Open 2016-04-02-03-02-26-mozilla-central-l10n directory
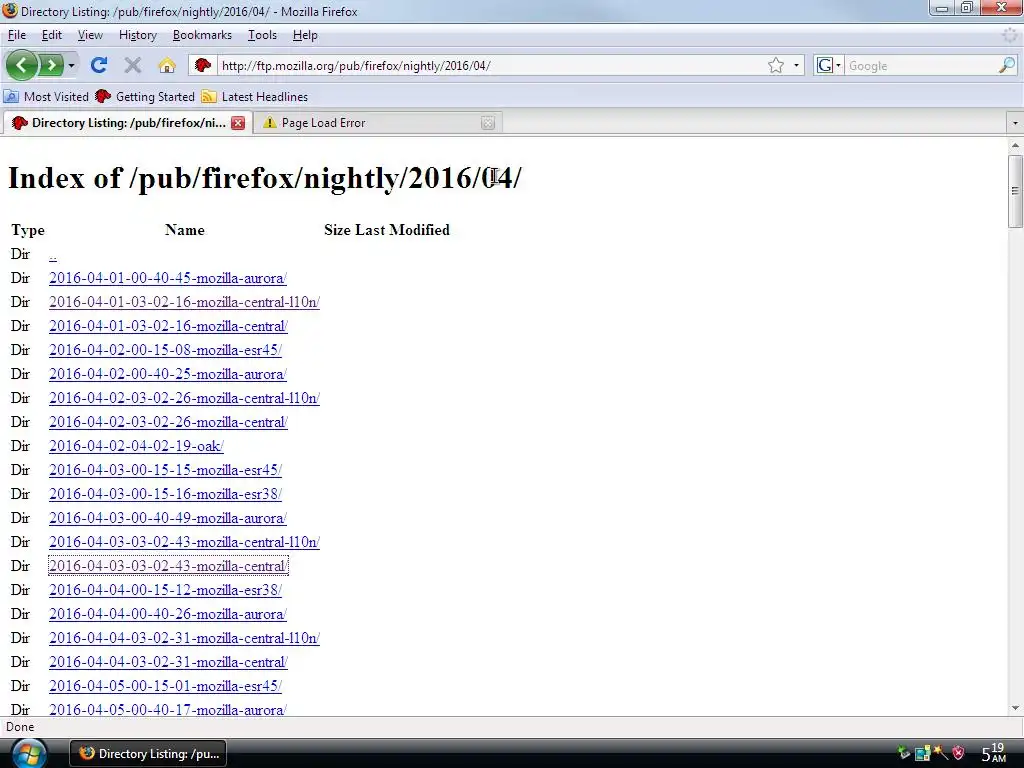Viewport: 1024px width, 768px height. tap(184, 398)
